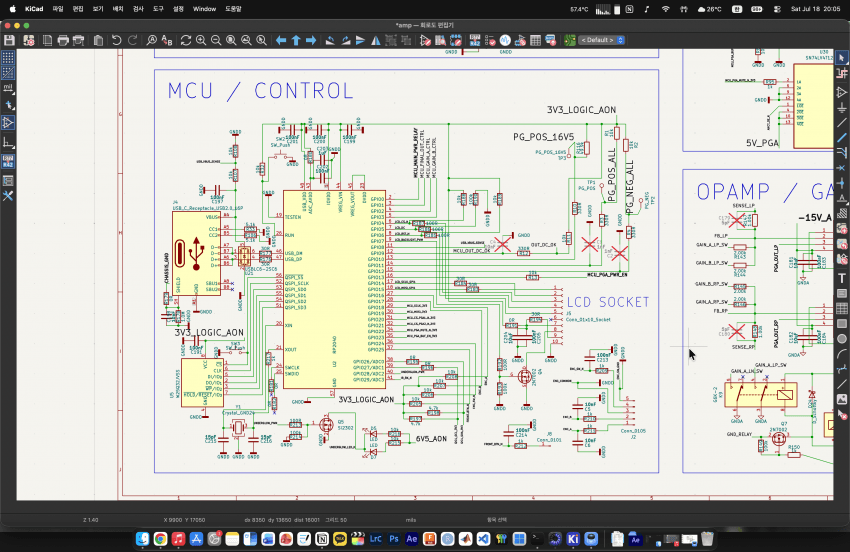The height and width of the screenshot is (552, 850).
Task: Open the 편집 menu
Action: pyautogui.click(x=78, y=9)
